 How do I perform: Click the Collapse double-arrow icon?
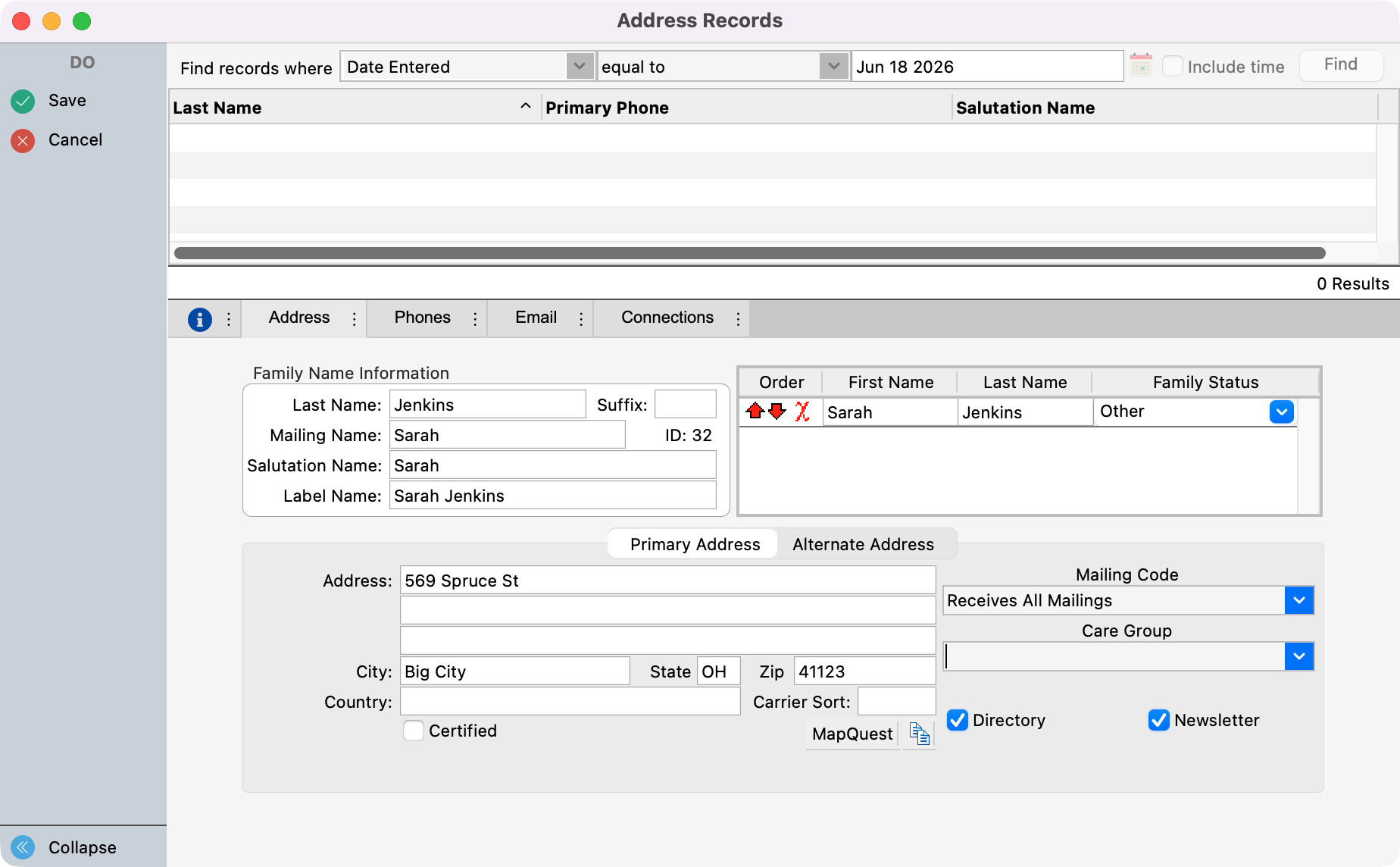point(23,847)
